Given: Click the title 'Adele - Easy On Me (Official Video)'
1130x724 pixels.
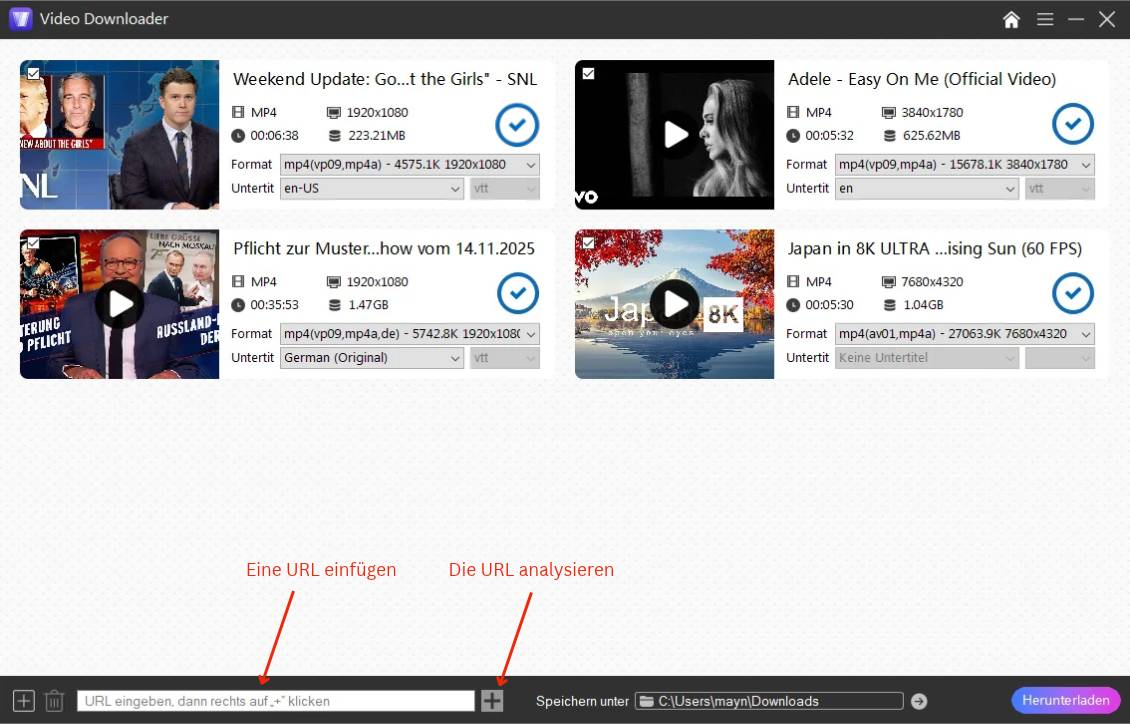Looking at the screenshot, I should click(922, 79).
